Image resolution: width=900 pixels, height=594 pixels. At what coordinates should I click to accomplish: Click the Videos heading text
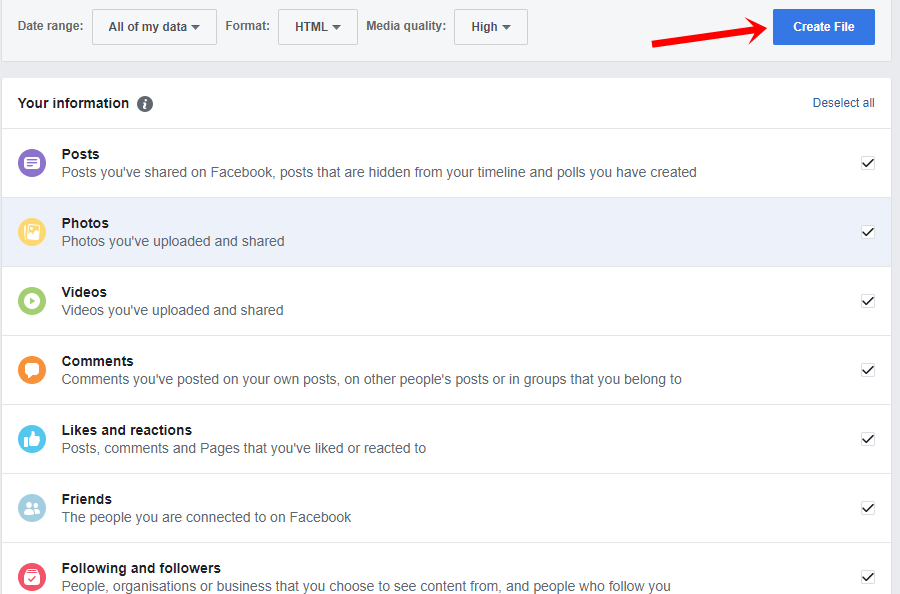(84, 292)
